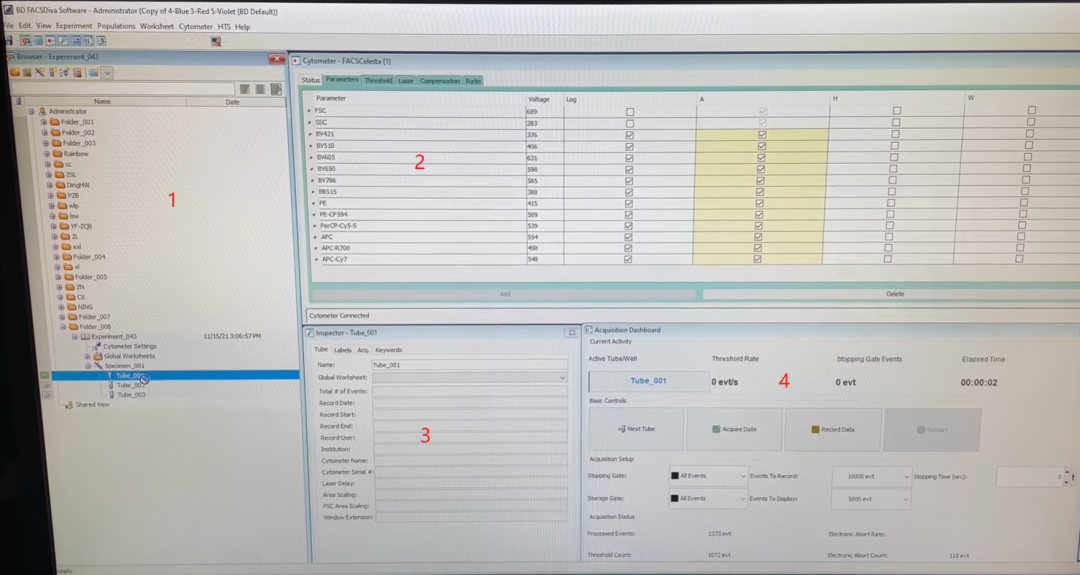Click the Next Tube button
The width and height of the screenshot is (1080, 575).
[x=636, y=429]
